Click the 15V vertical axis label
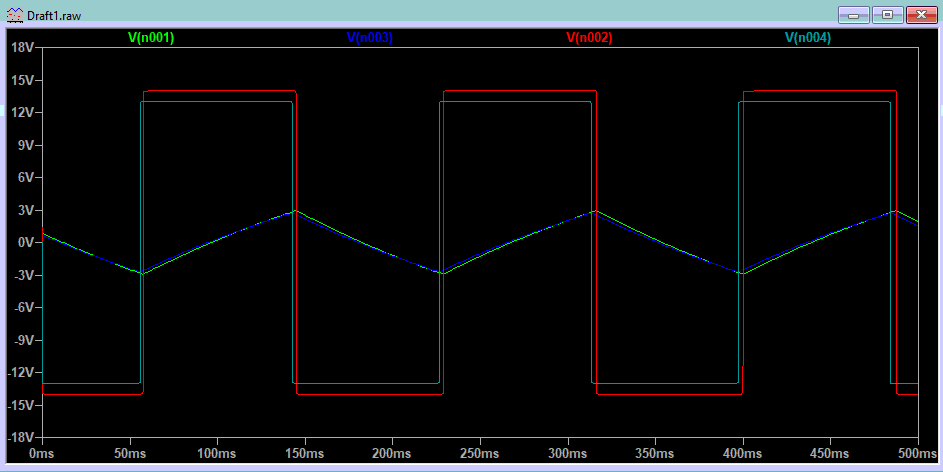 click(23, 80)
